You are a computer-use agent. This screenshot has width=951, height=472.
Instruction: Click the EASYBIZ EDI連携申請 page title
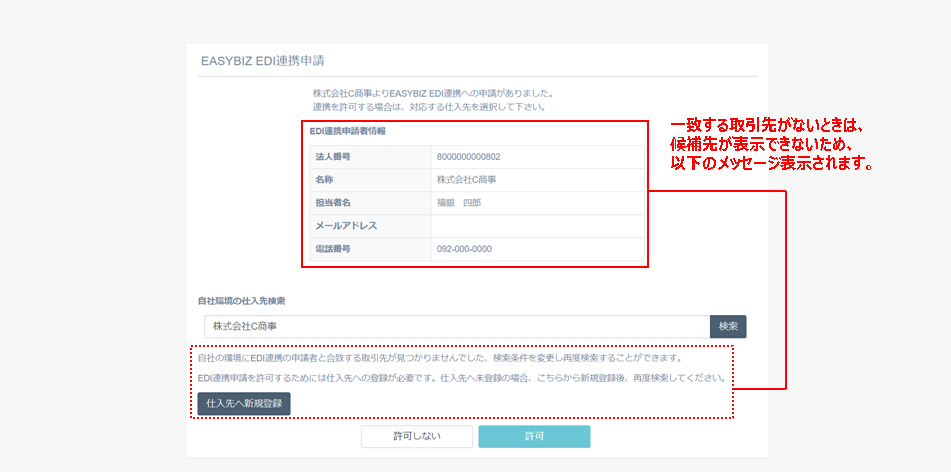tap(262, 61)
